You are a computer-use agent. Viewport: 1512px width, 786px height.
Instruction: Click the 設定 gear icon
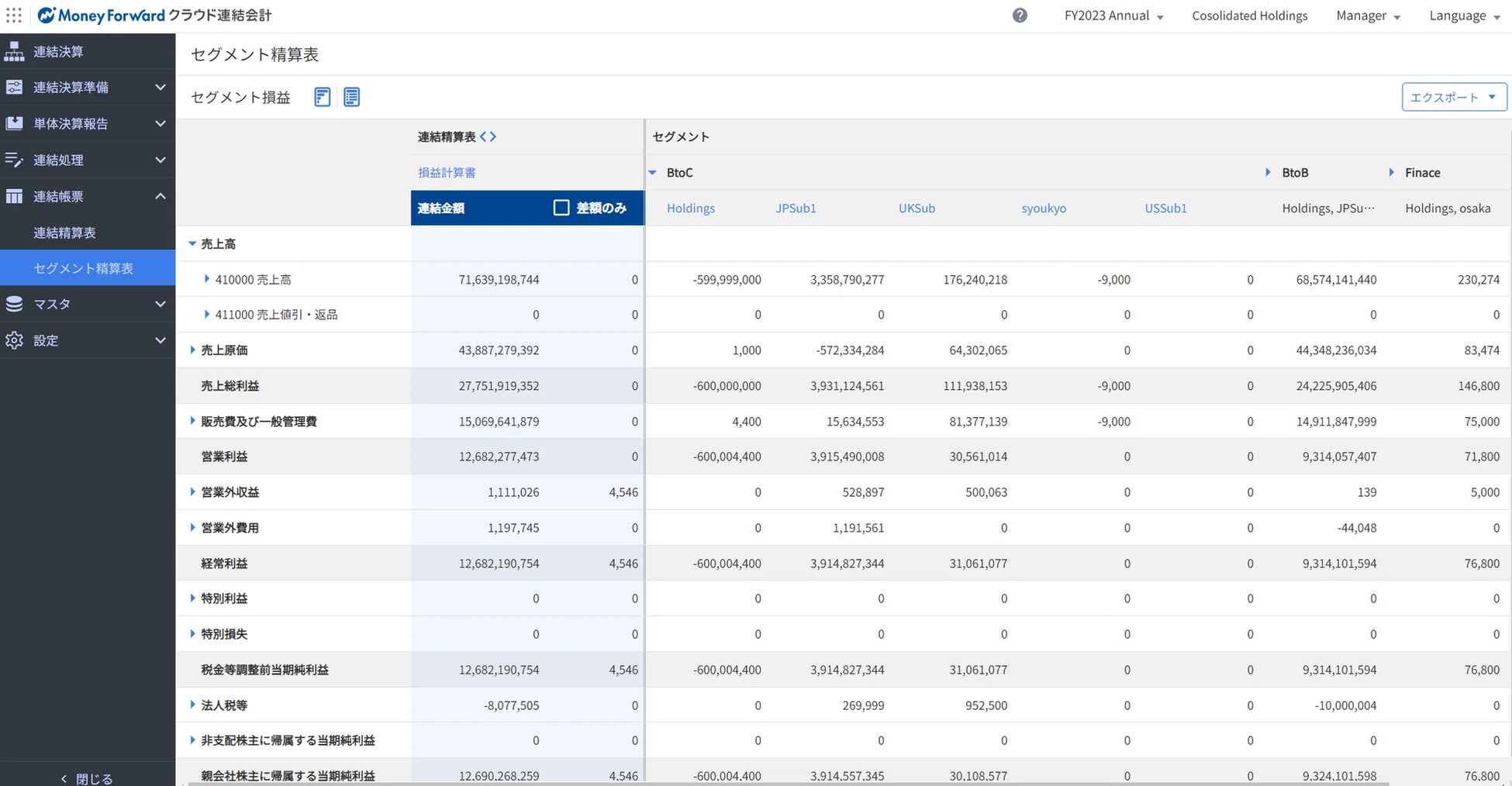pos(14,340)
